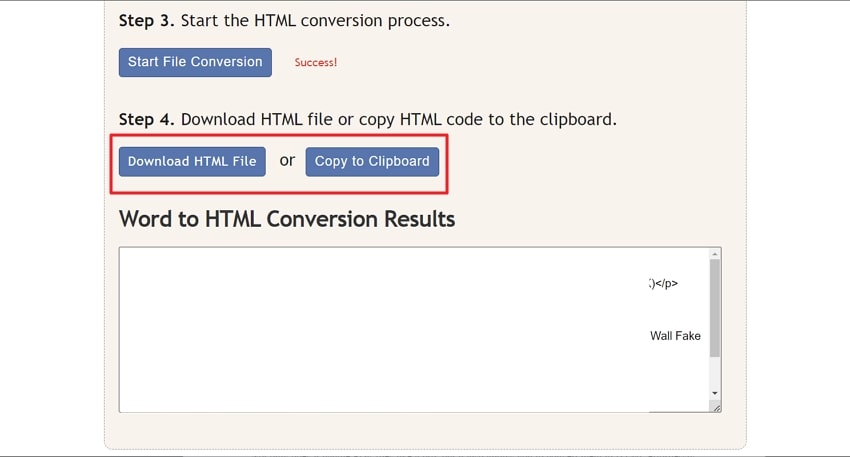Click the results box scroll-up arrow

[715, 255]
